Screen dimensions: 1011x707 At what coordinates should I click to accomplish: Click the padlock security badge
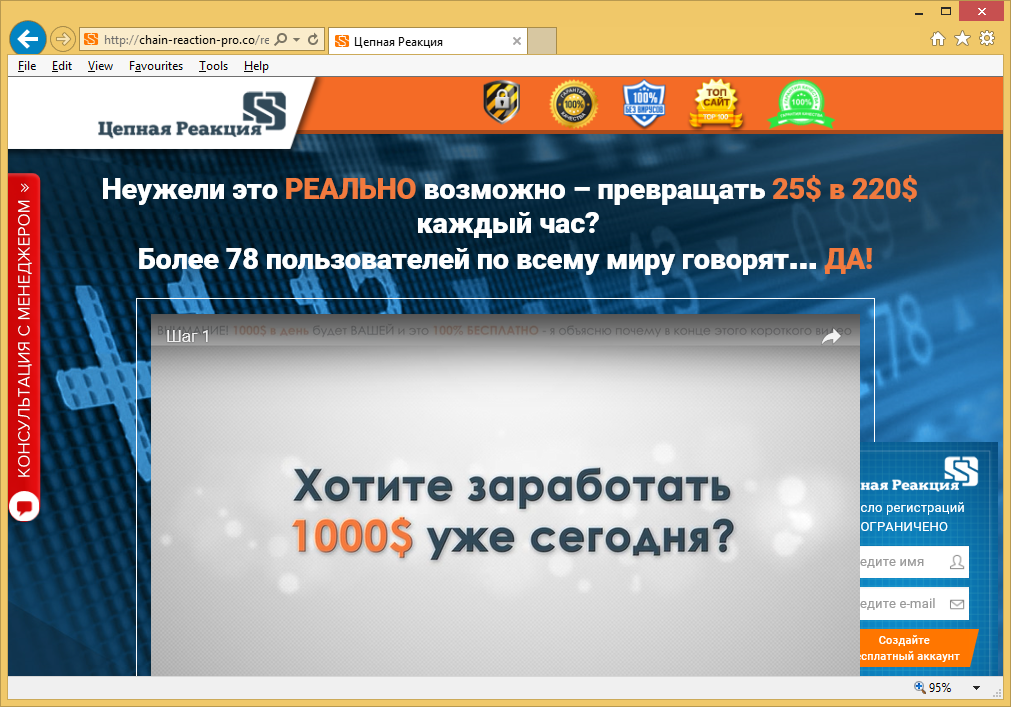point(501,102)
